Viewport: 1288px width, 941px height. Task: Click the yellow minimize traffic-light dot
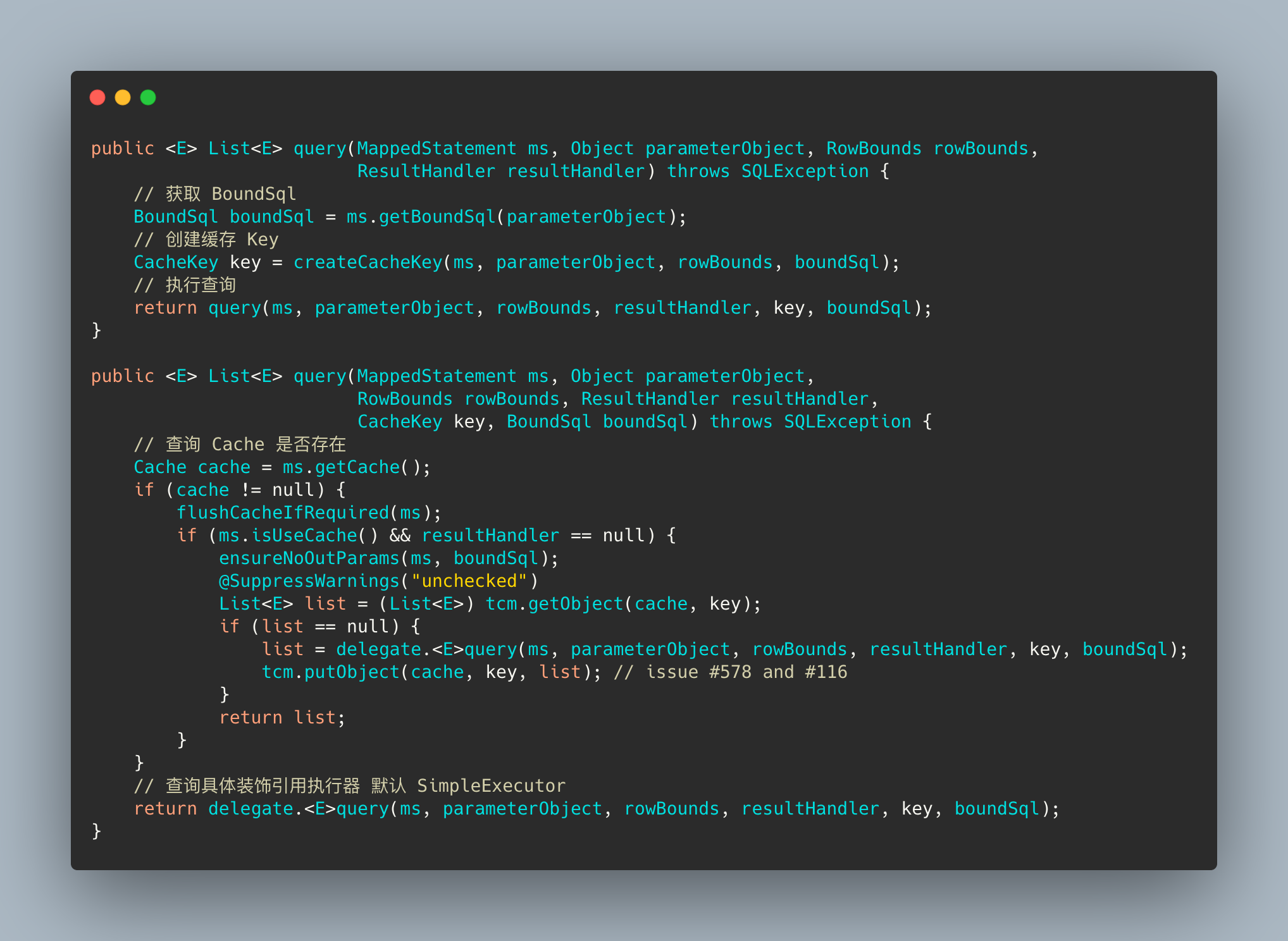tap(123, 97)
